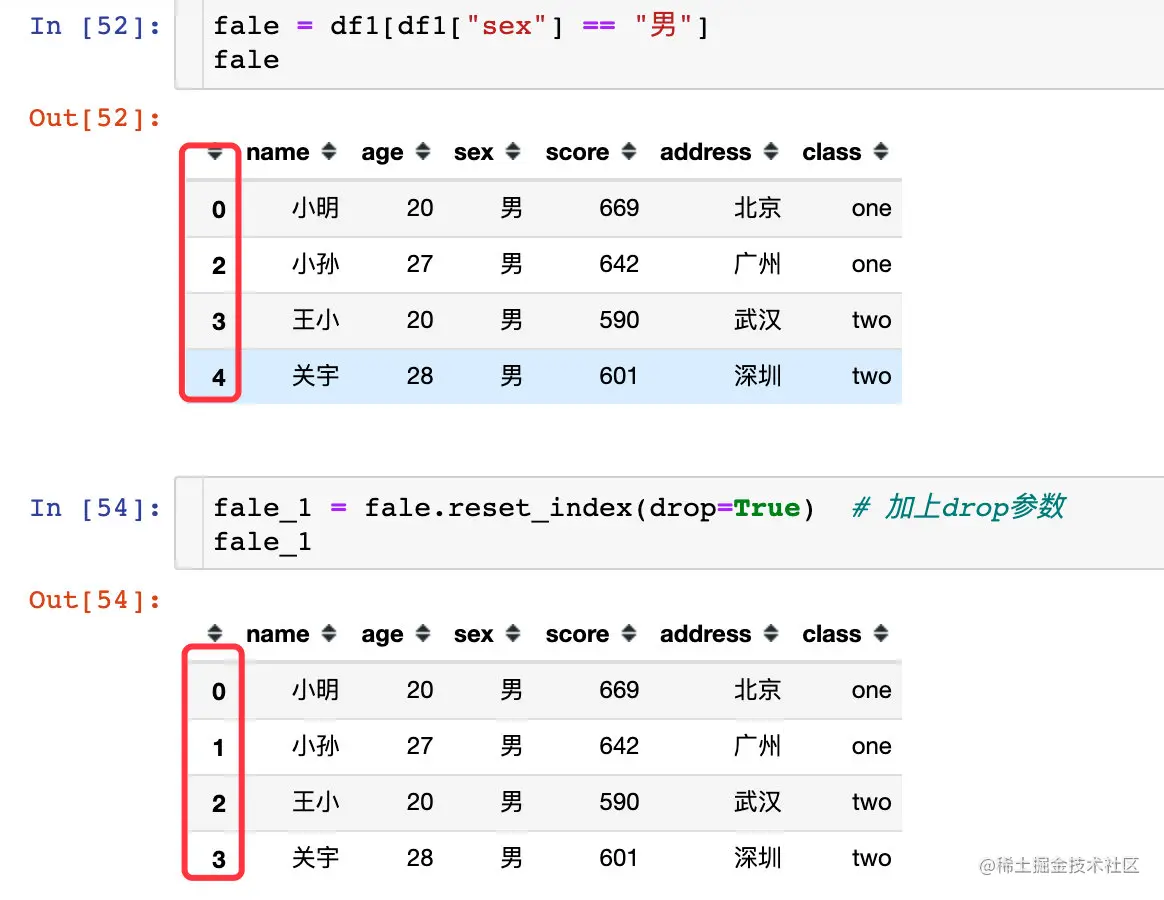Select address 深圳 in Out[52] table

(757, 376)
